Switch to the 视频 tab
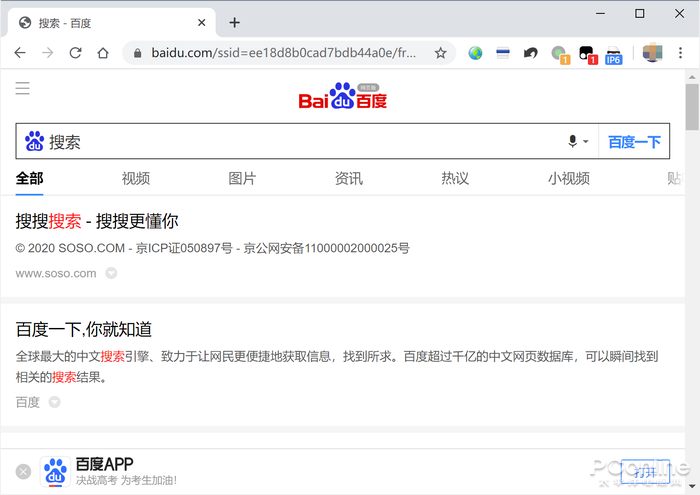Image resolution: width=700 pixels, height=495 pixels. click(x=136, y=179)
